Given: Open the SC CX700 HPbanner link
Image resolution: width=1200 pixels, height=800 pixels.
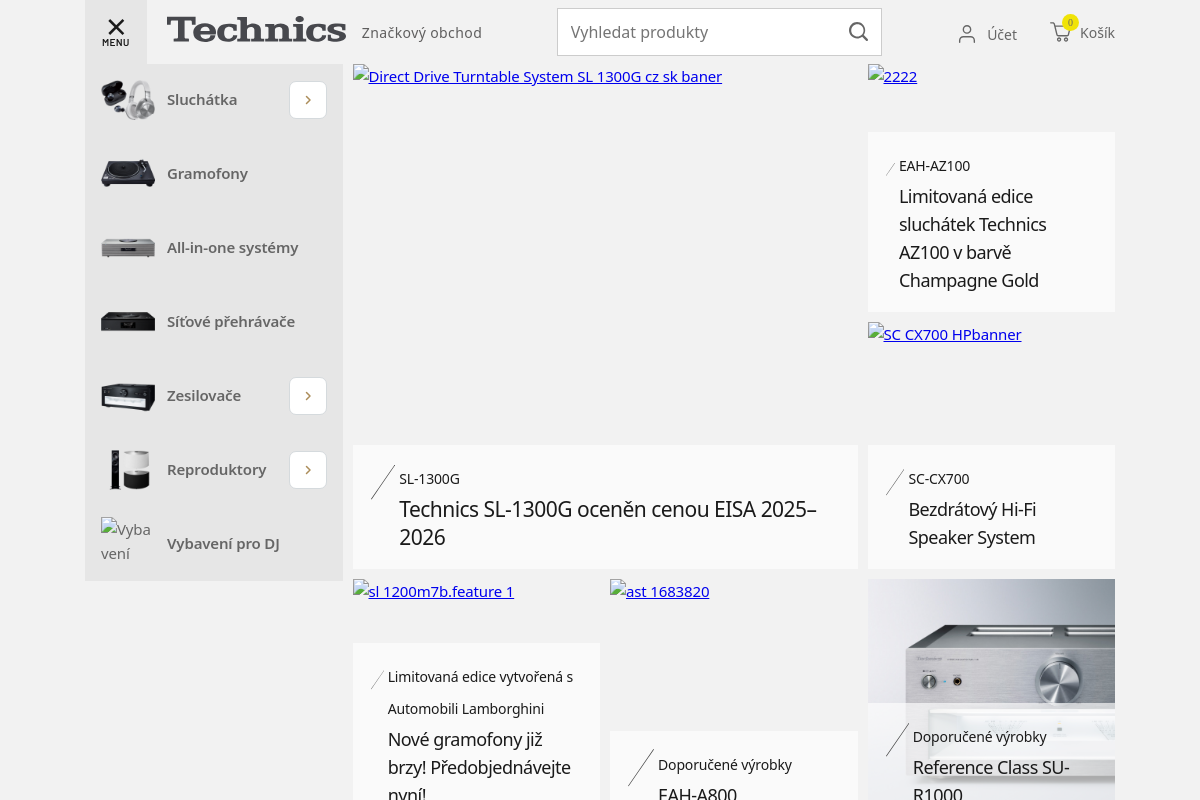Looking at the screenshot, I should coord(945,334).
